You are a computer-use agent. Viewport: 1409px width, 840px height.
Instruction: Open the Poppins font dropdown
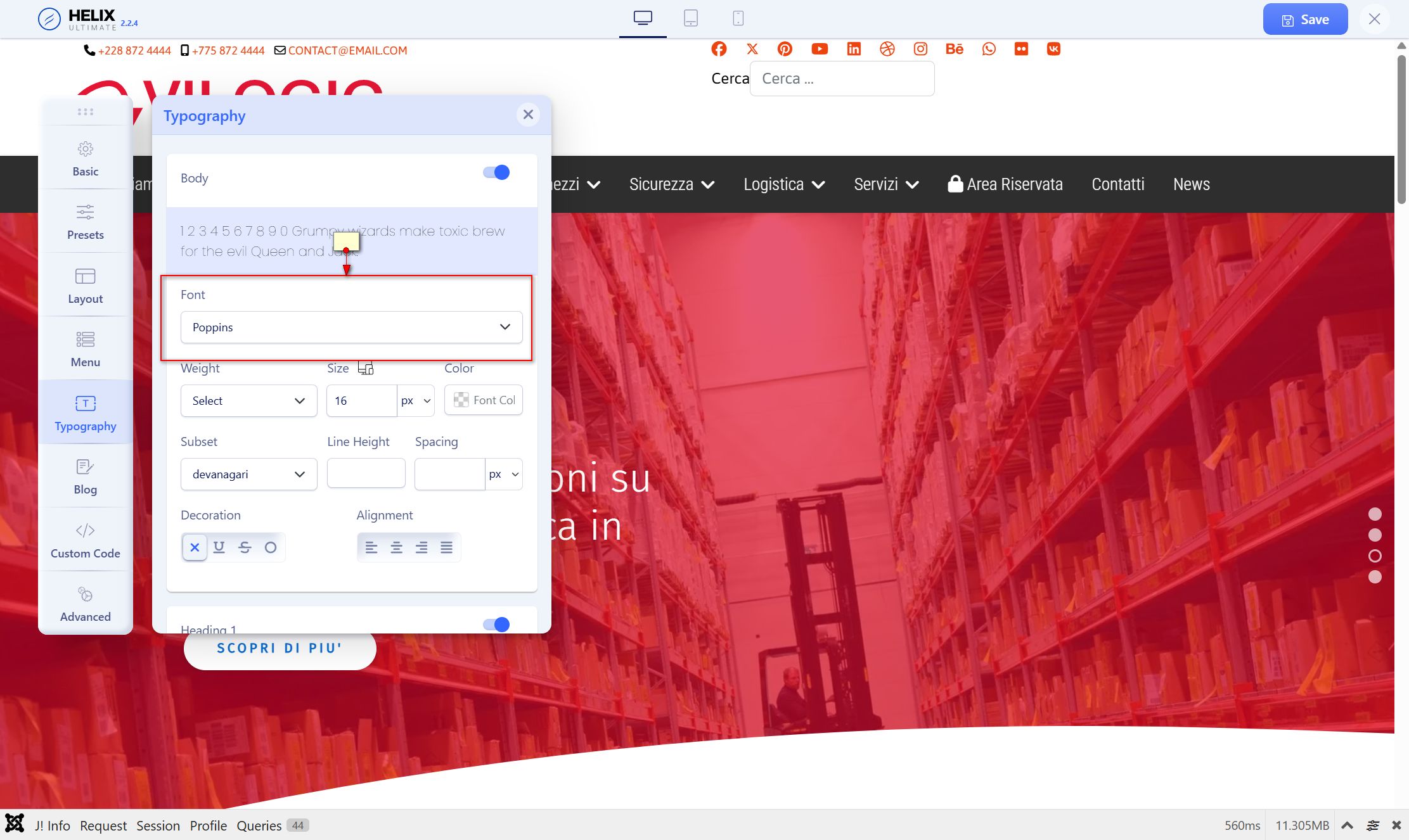(351, 327)
